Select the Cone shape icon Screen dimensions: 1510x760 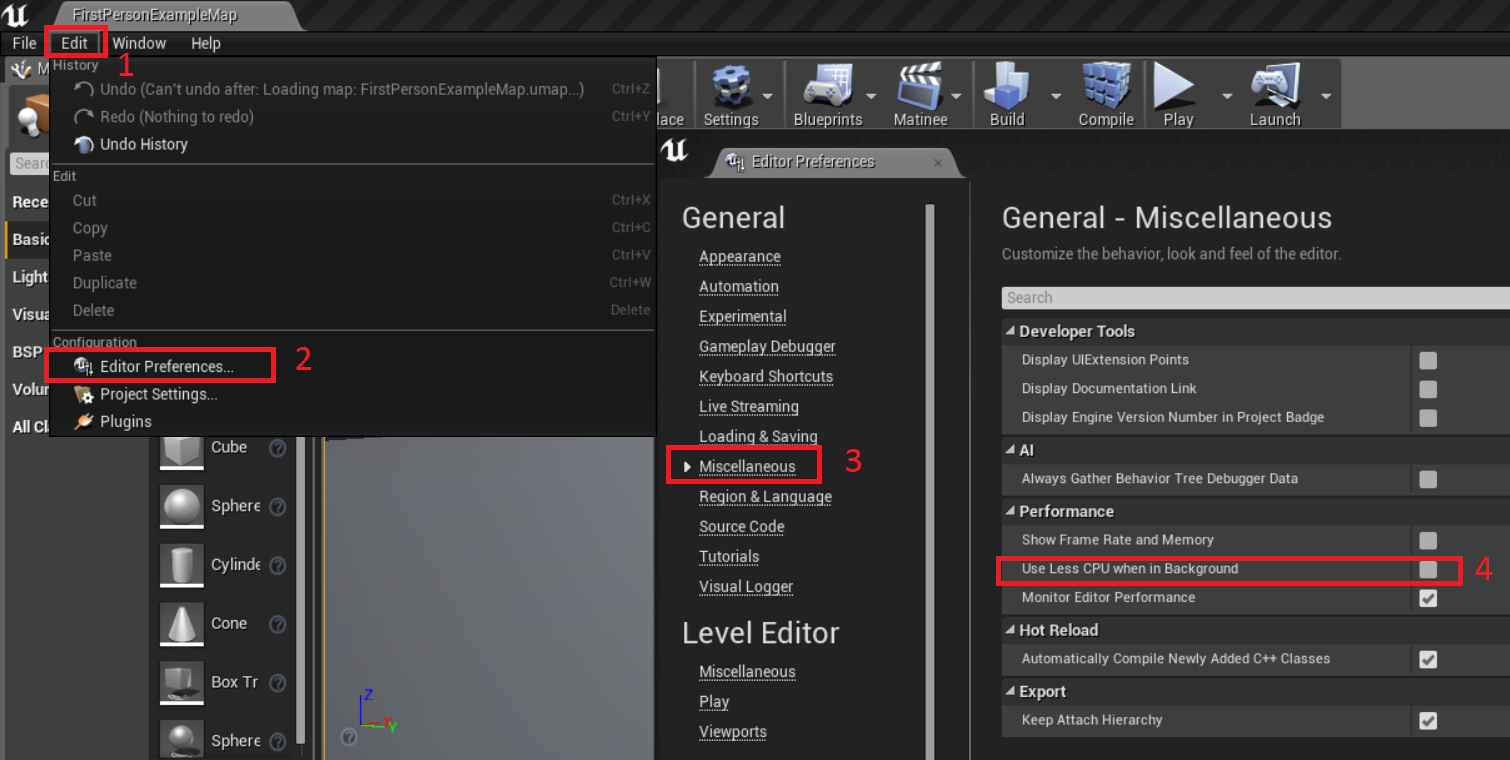(181, 625)
